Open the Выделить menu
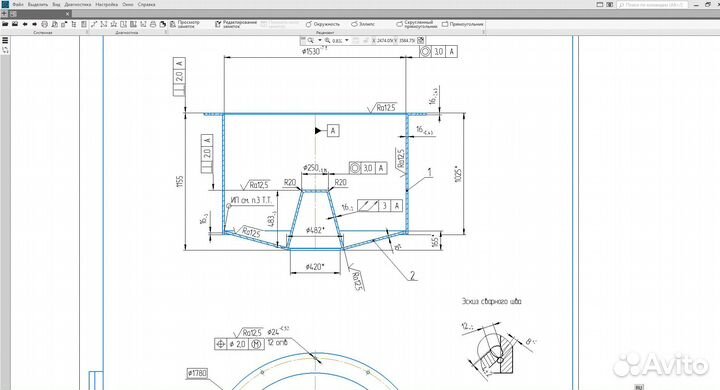Screen dimensions: 720x390 38,4
